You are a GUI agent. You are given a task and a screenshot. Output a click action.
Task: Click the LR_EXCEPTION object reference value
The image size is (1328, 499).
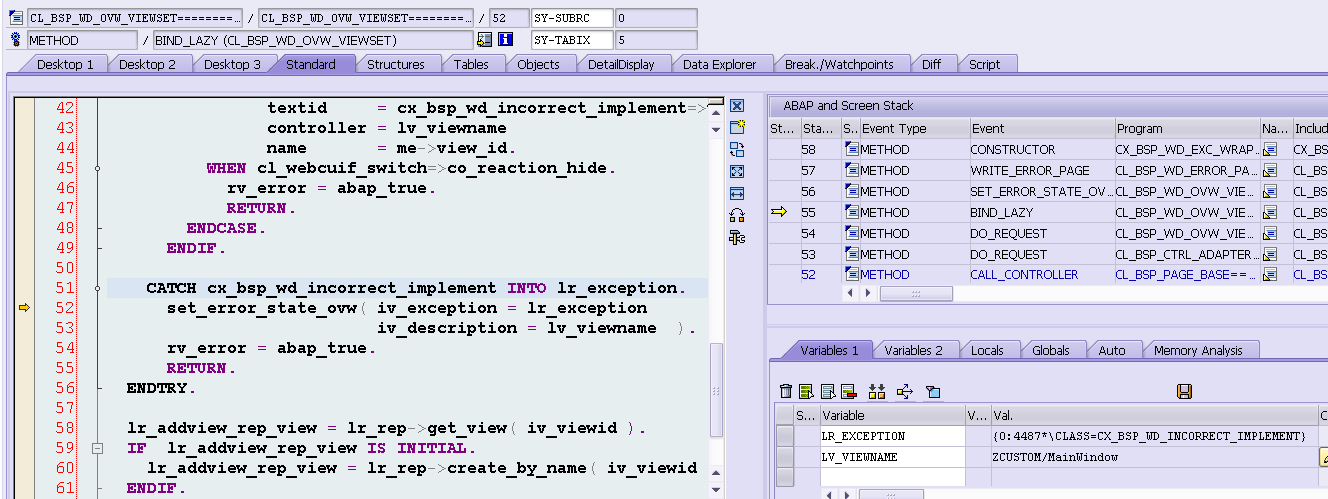coord(1148,436)
